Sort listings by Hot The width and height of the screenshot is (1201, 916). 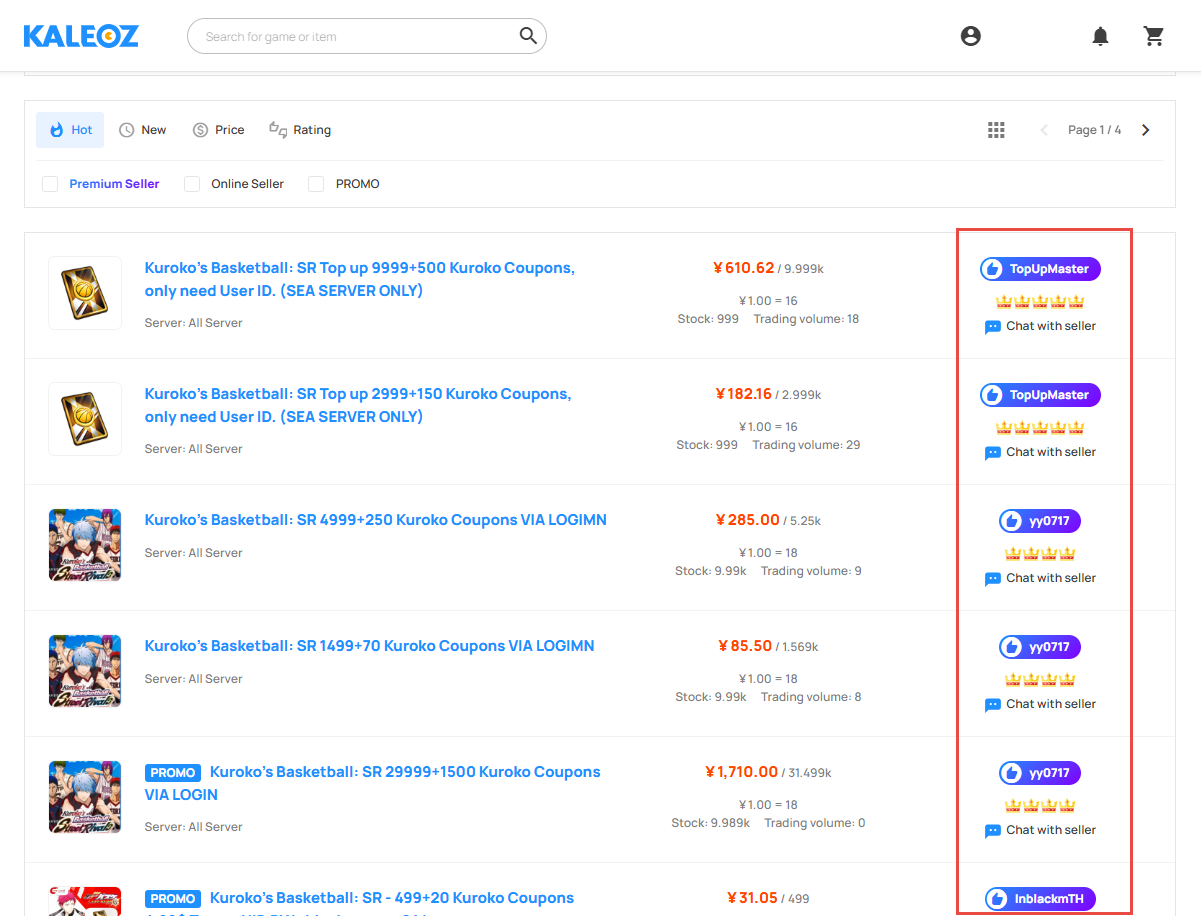pos(70,130)
